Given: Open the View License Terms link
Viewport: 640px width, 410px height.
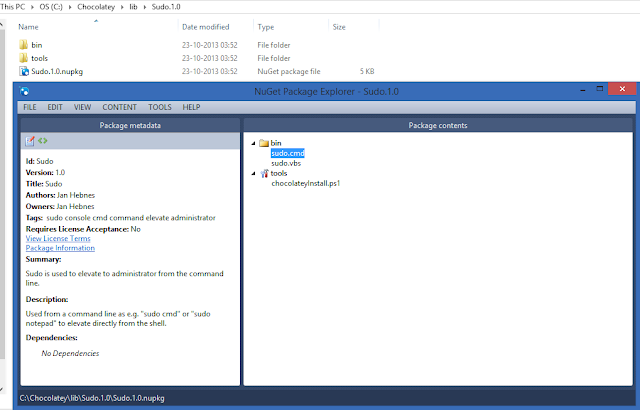Looking at the screenshot, I should pyautogui.click(x=58, y=238).
